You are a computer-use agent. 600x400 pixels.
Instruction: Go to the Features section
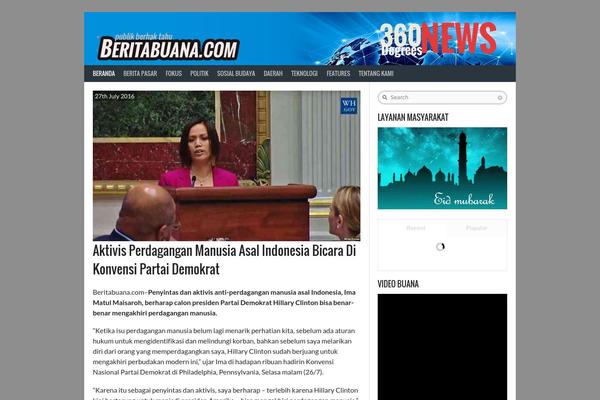(338, 73)
